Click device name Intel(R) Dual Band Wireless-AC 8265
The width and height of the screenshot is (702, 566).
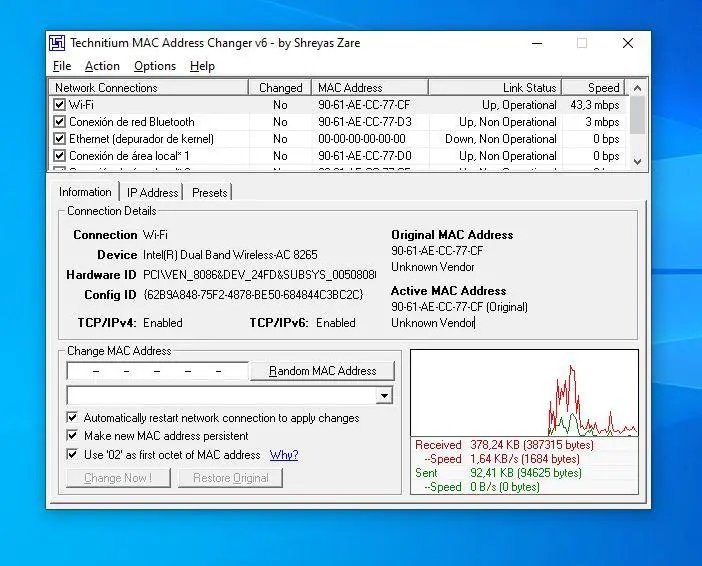pyautogui.click(x=230, y=255)
